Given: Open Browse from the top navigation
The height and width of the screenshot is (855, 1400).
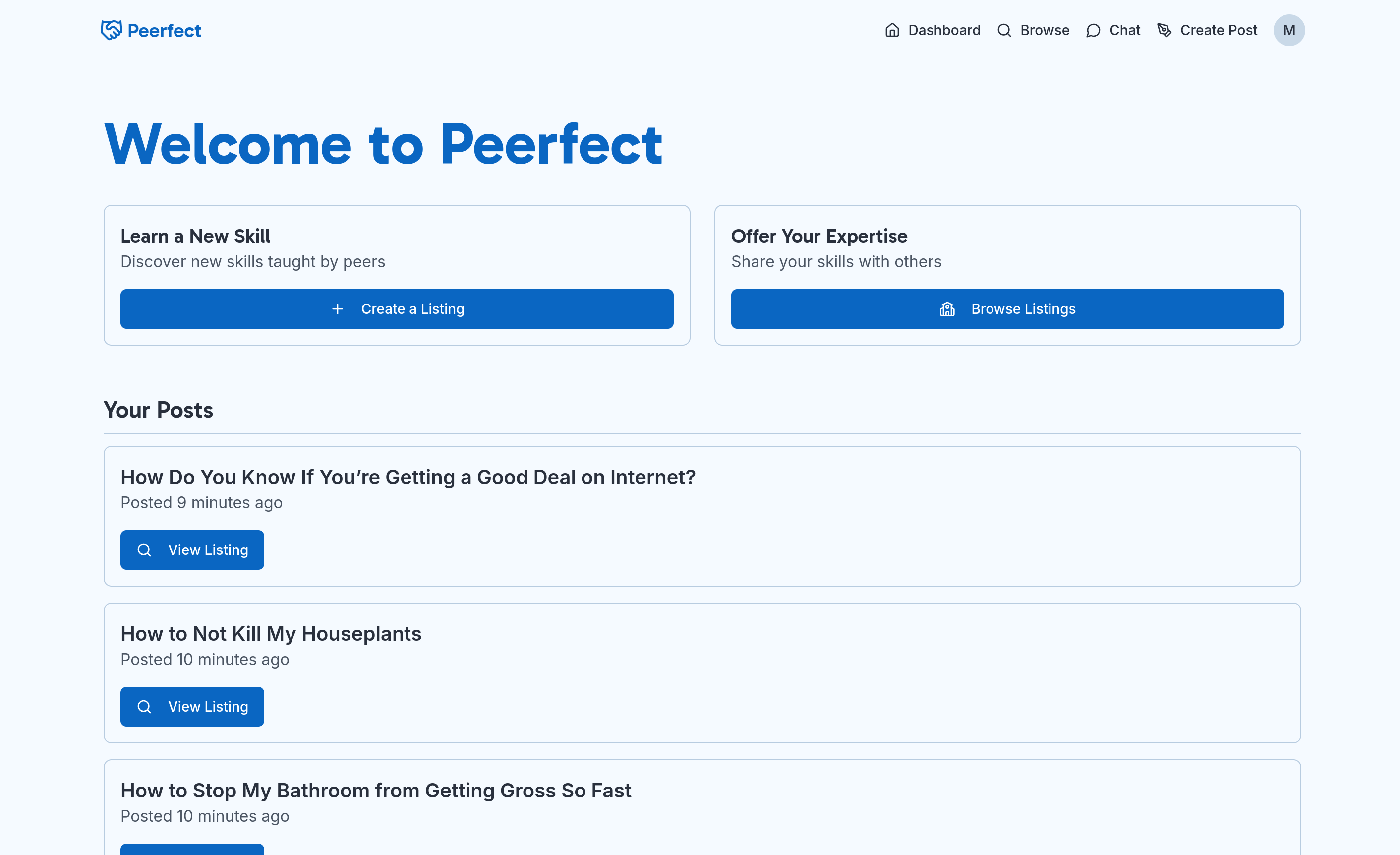Looking at the screenshot, I should (1045, 30).
